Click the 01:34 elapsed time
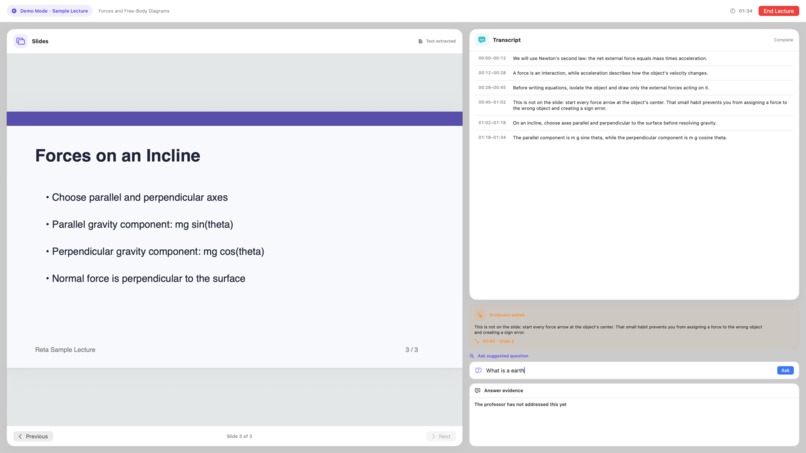The image size is (806, 453). click(x=745, y=11)
